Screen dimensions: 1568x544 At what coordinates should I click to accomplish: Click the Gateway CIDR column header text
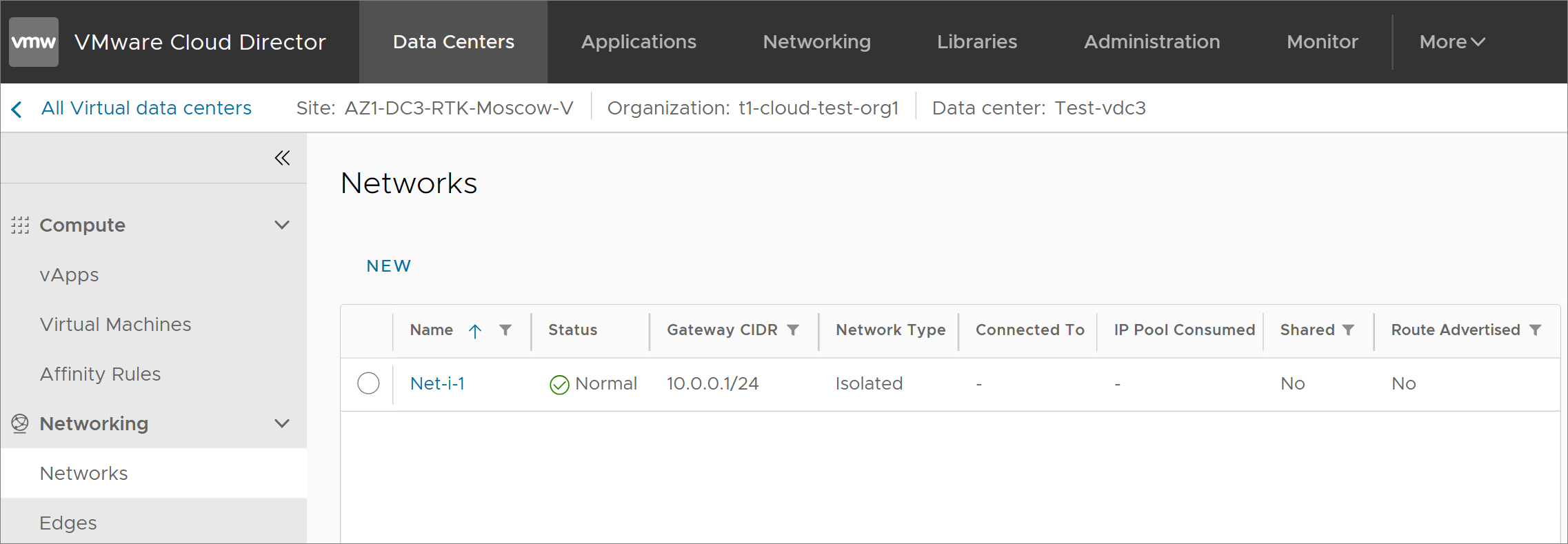click(722, 330)
